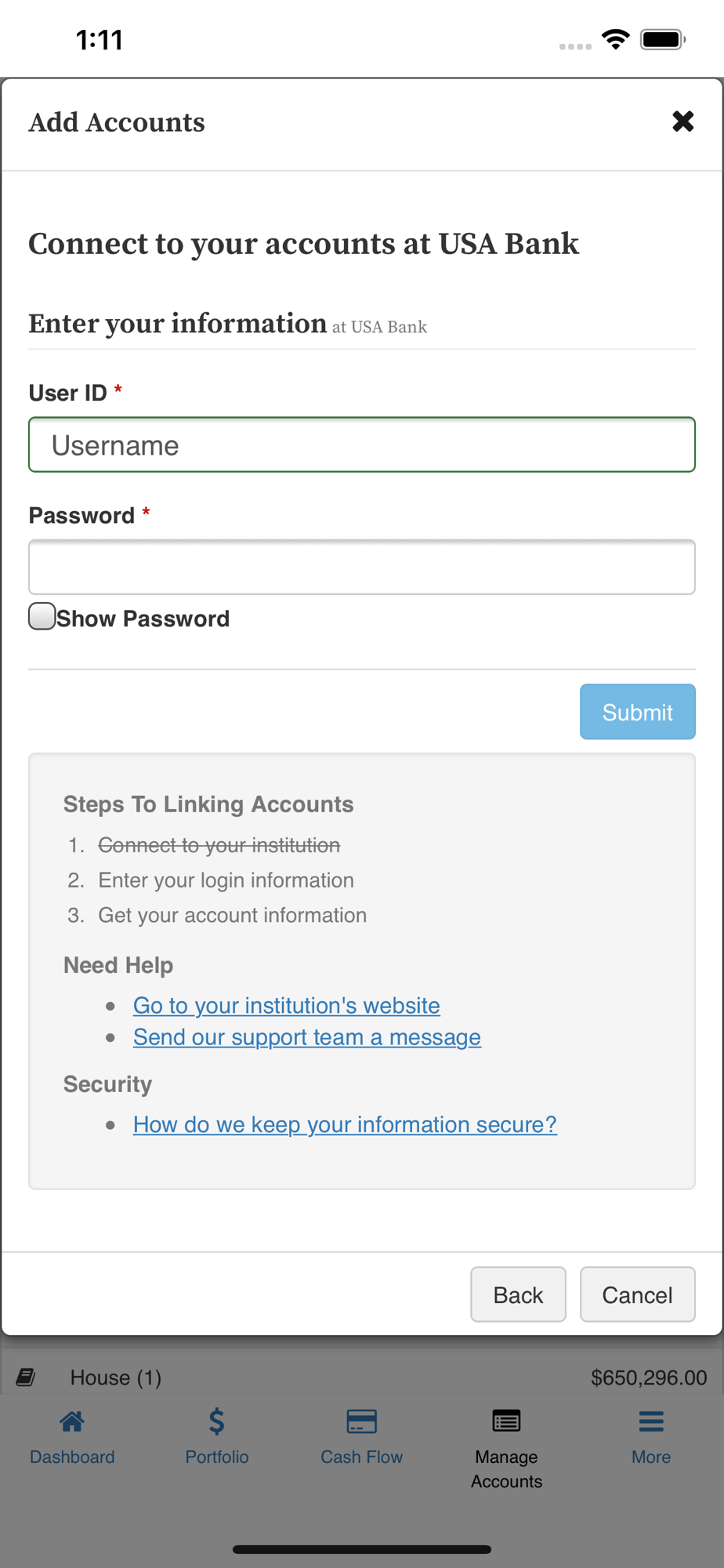
Task: Toggle the Show Password checkbox
Action: pos(42,616)
